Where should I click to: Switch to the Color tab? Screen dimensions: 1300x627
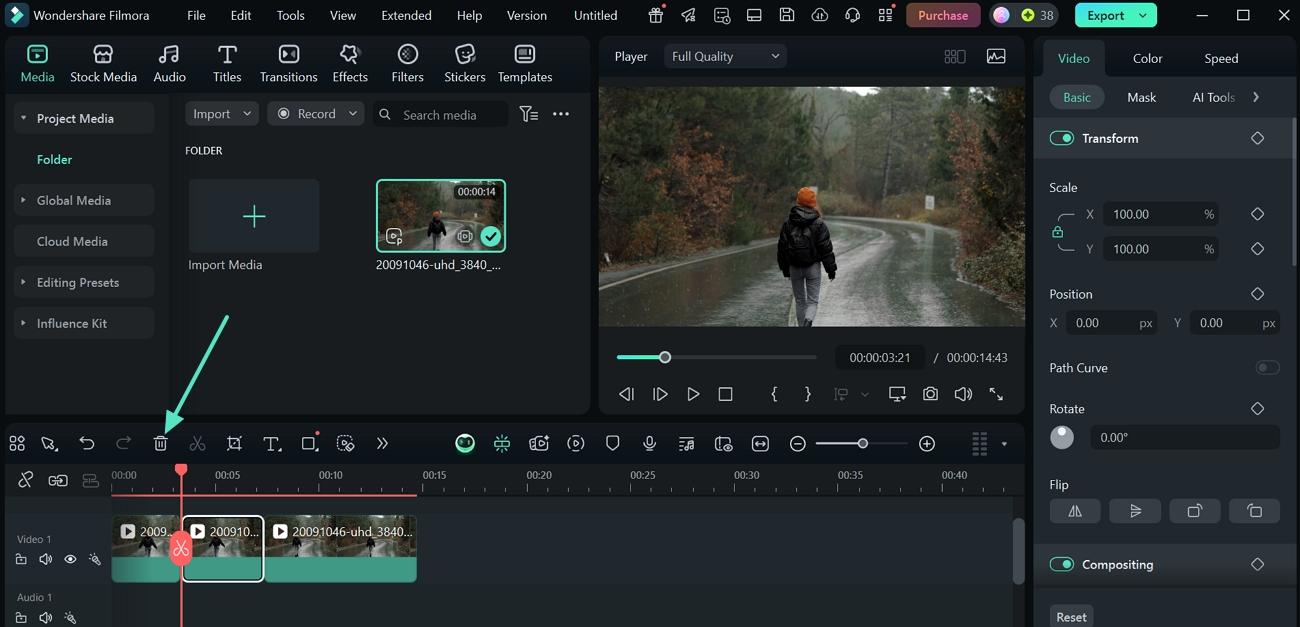pyautogui.click(x=1147, y=58)
